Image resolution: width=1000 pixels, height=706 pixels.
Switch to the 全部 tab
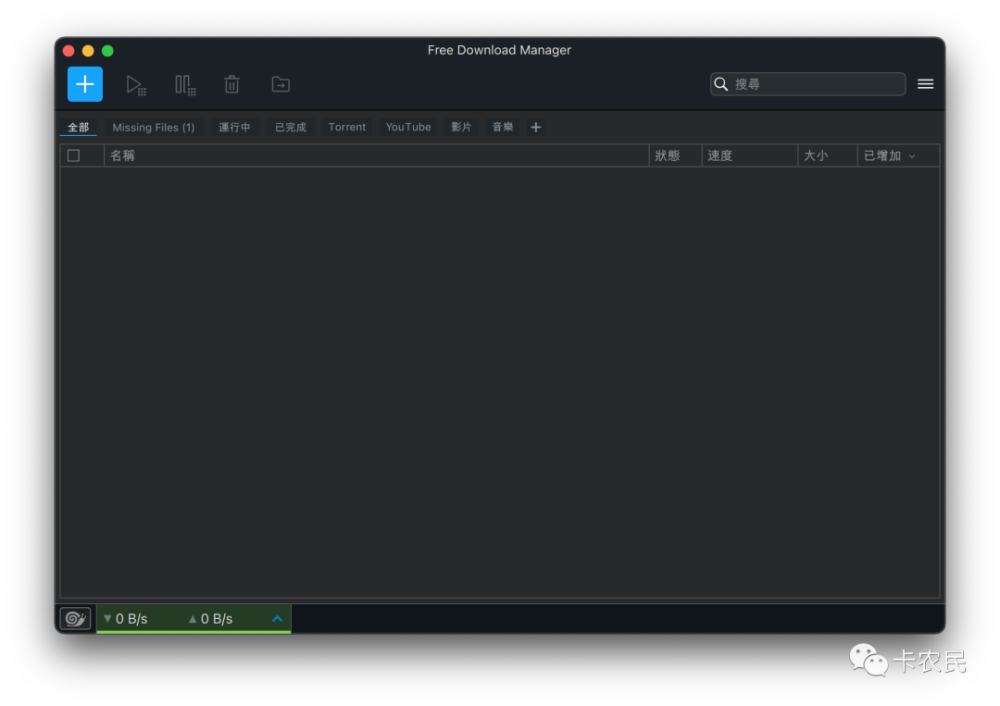coord(78,128)
